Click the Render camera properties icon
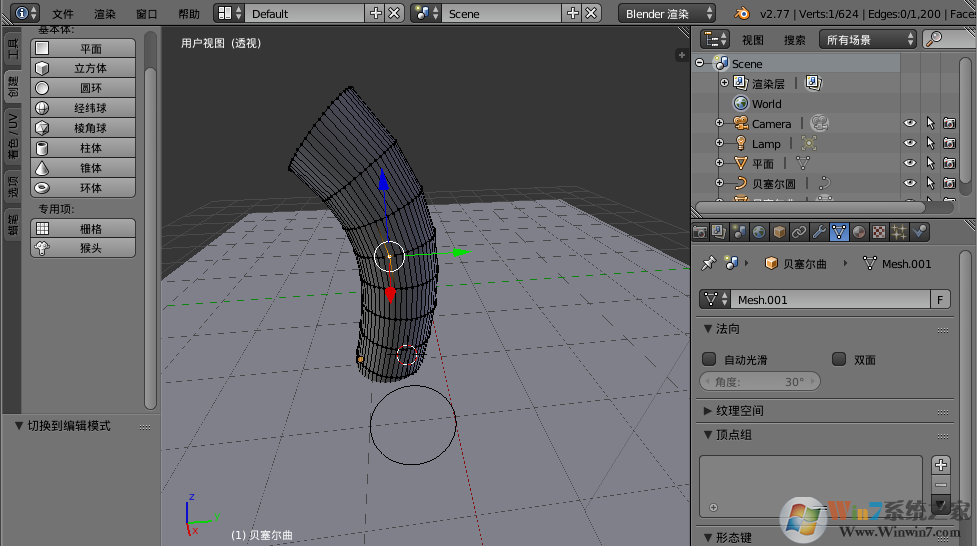 (x=701, y=232)
